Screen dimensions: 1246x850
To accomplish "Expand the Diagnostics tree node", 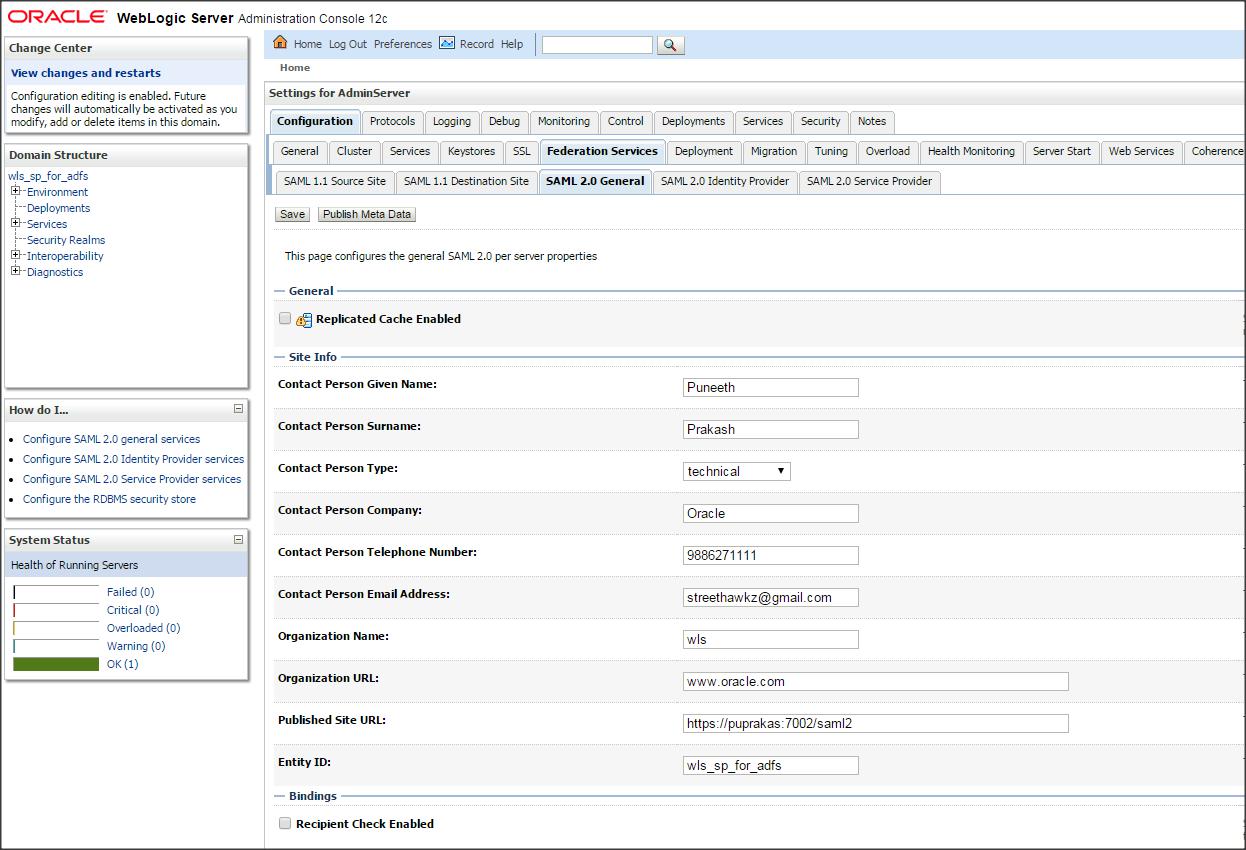I will coord(16,272).
